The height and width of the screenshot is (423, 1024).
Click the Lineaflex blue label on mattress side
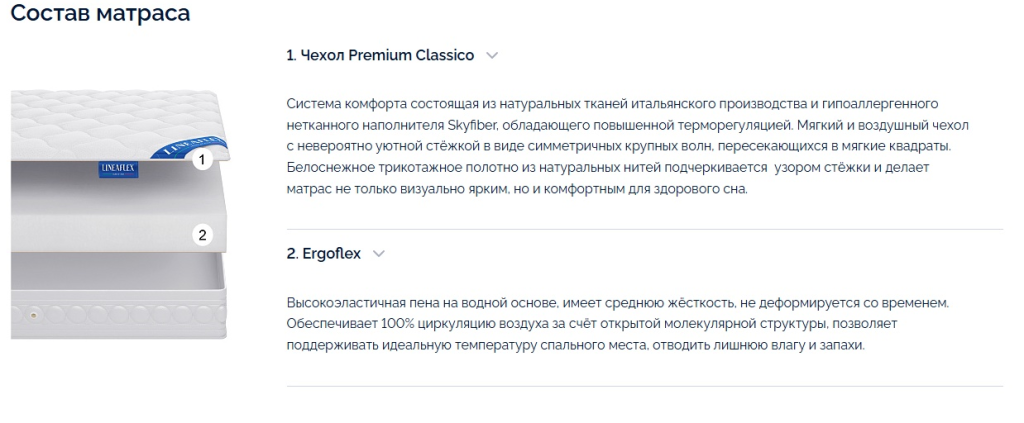[118, 169]
